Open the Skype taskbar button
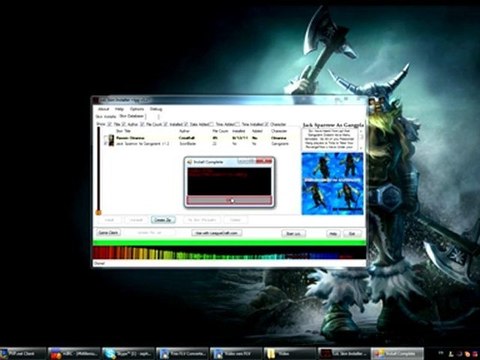The width and height of the screenshot is (480, 360). coord(128,353)
